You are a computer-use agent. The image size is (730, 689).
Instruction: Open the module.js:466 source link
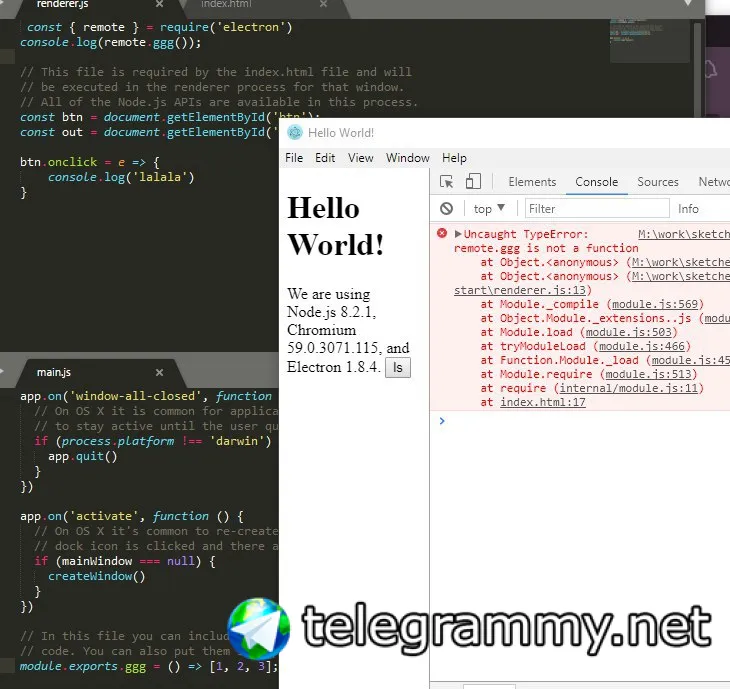pyautogui.click(x=642, y=346)
